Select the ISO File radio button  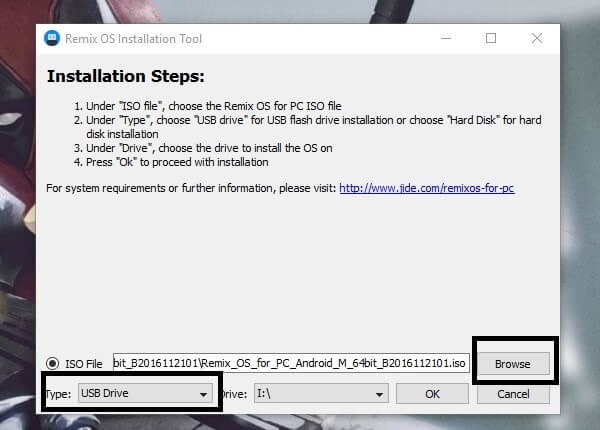click(52, 363)
